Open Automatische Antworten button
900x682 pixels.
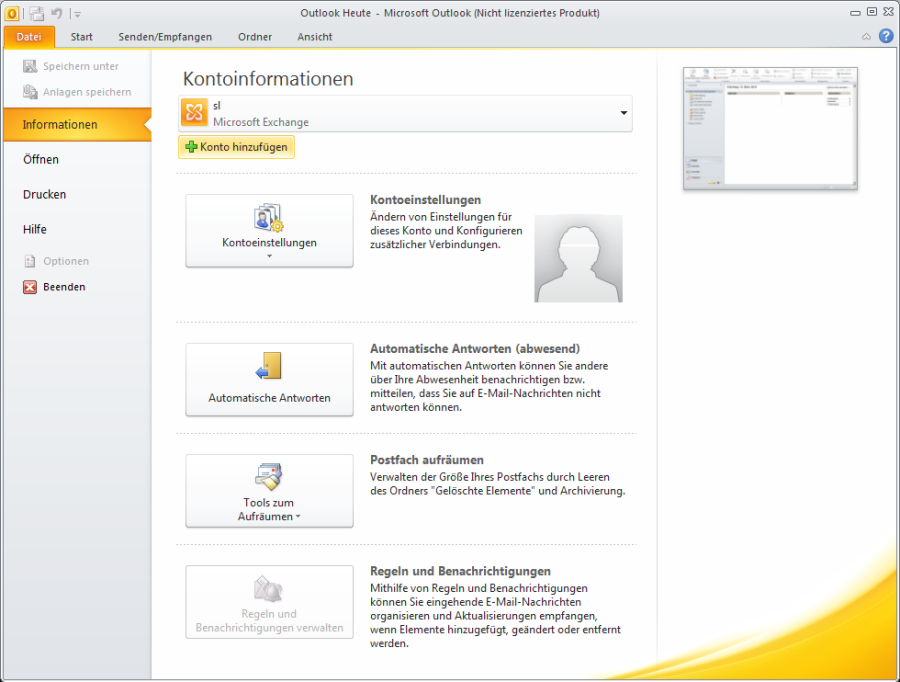[x=269, y=379]
